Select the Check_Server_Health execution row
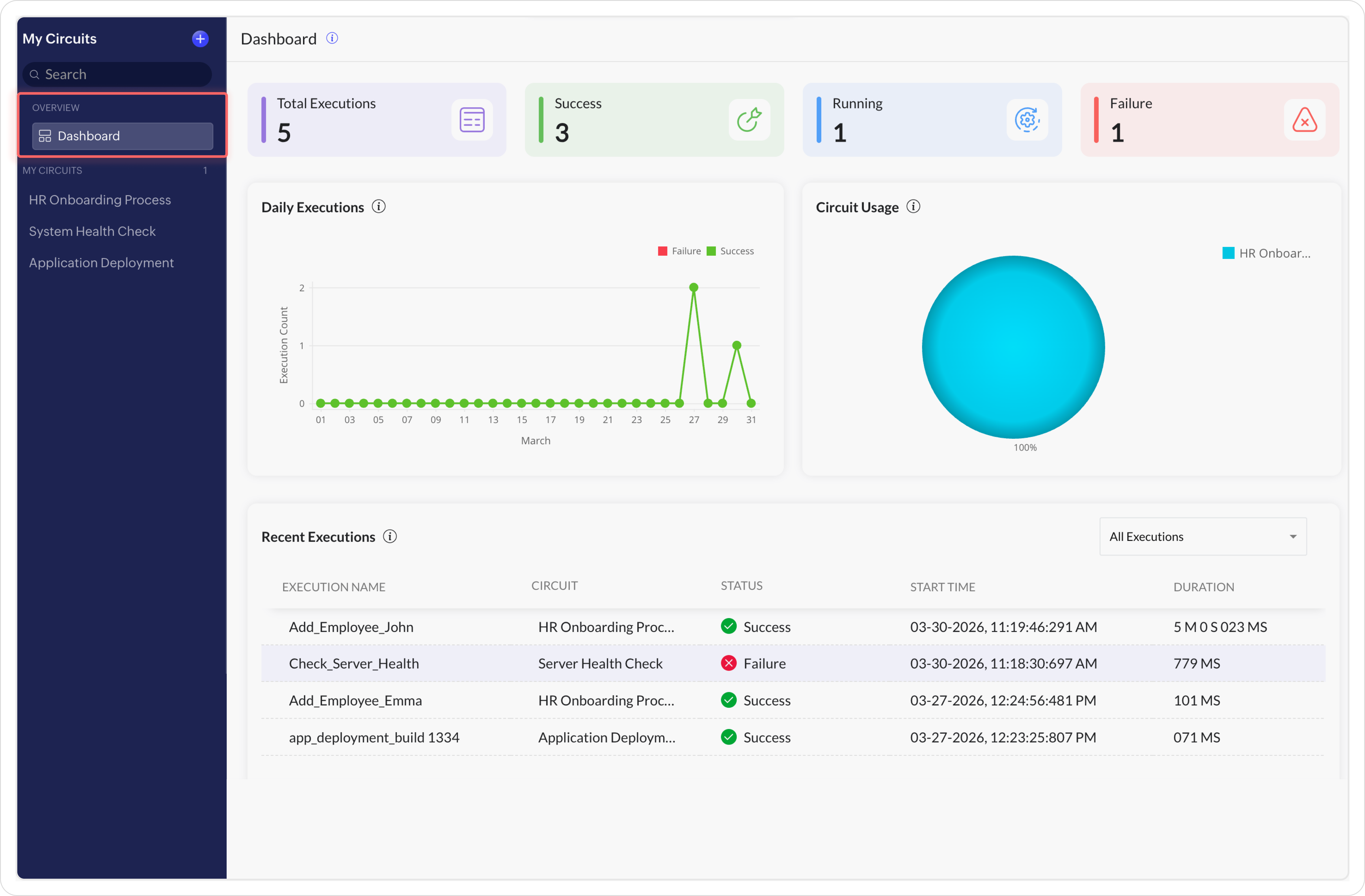1365x896 pixels. tap(354, 663)
